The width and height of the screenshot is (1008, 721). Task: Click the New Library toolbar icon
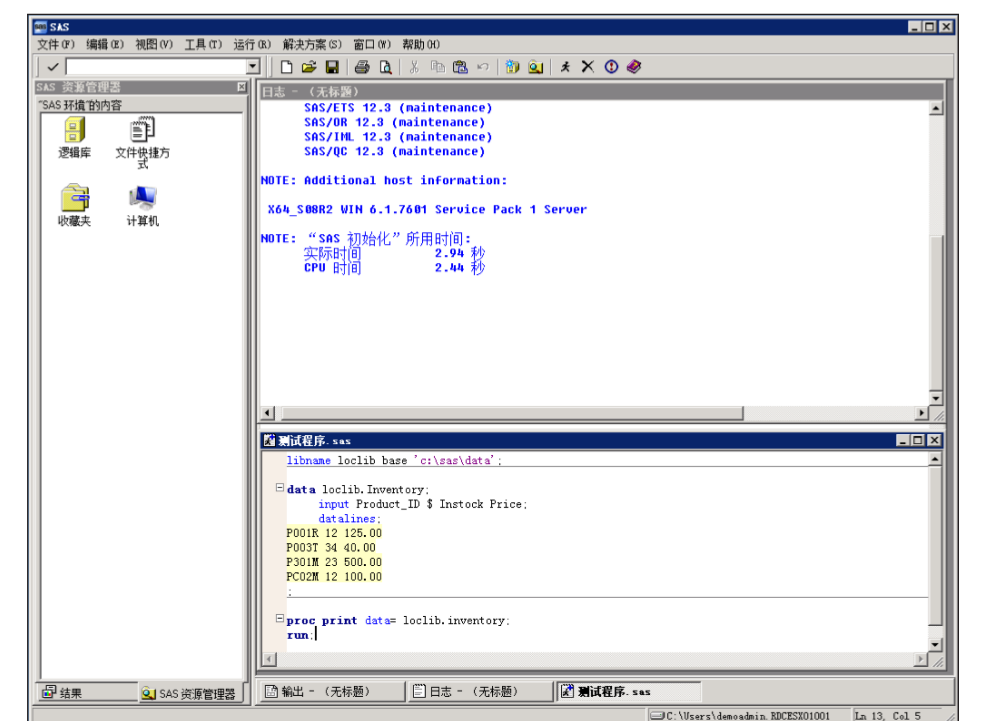point(512,67)
